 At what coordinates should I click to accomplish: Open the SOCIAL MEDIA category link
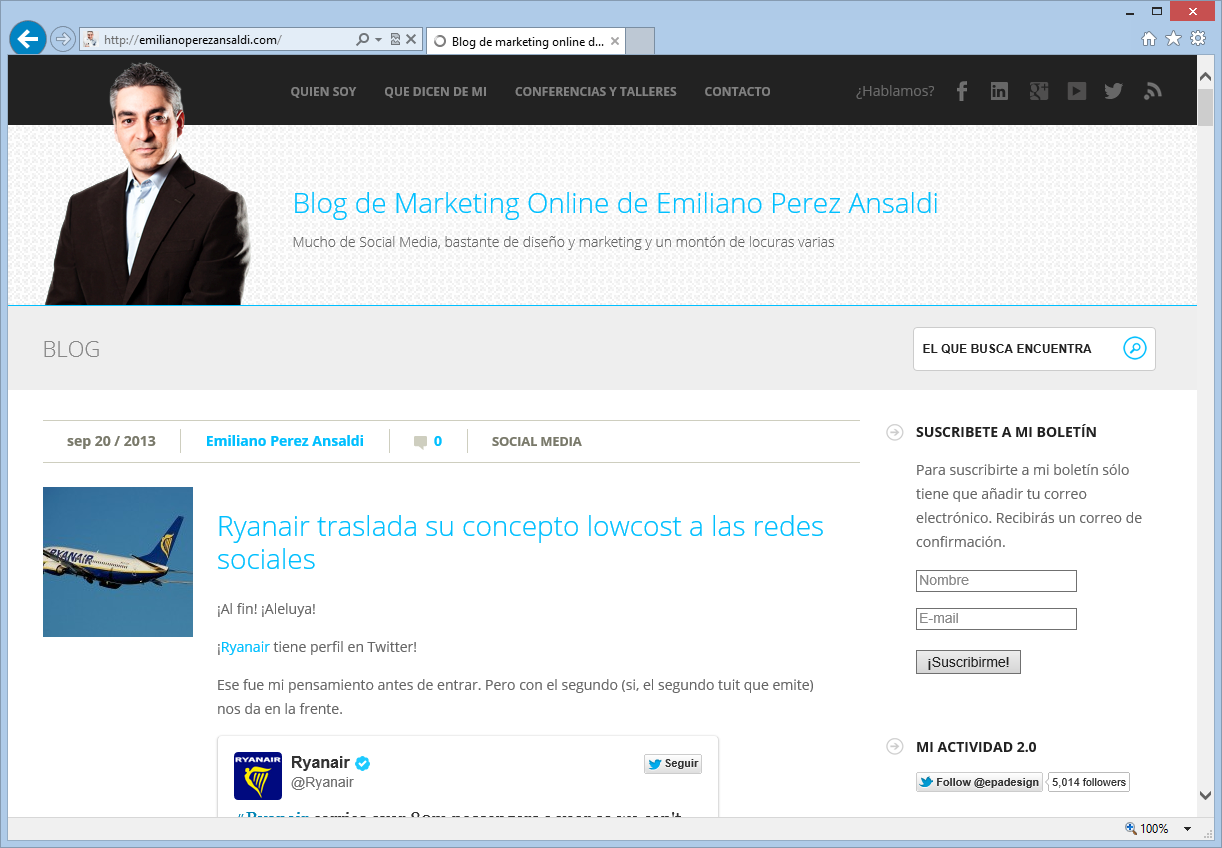(x=536, y=441)
